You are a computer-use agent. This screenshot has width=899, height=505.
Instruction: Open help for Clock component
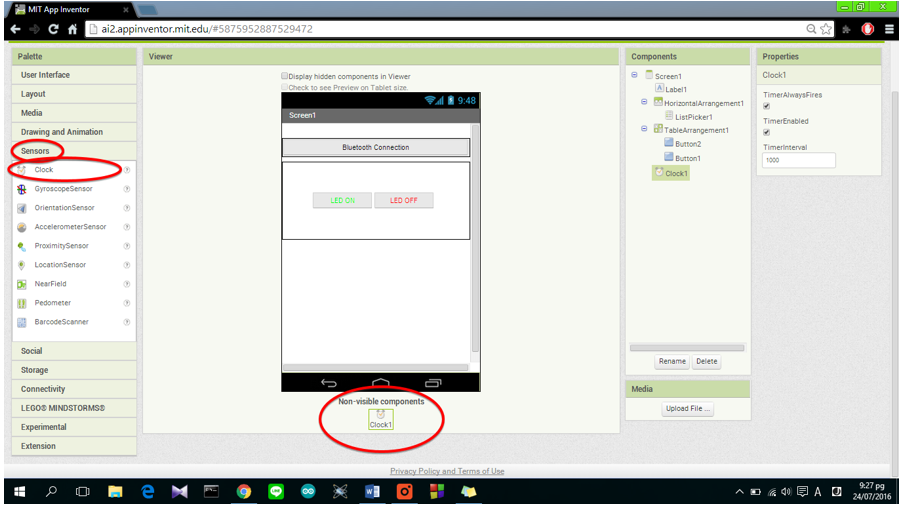[x=127, y=170]
